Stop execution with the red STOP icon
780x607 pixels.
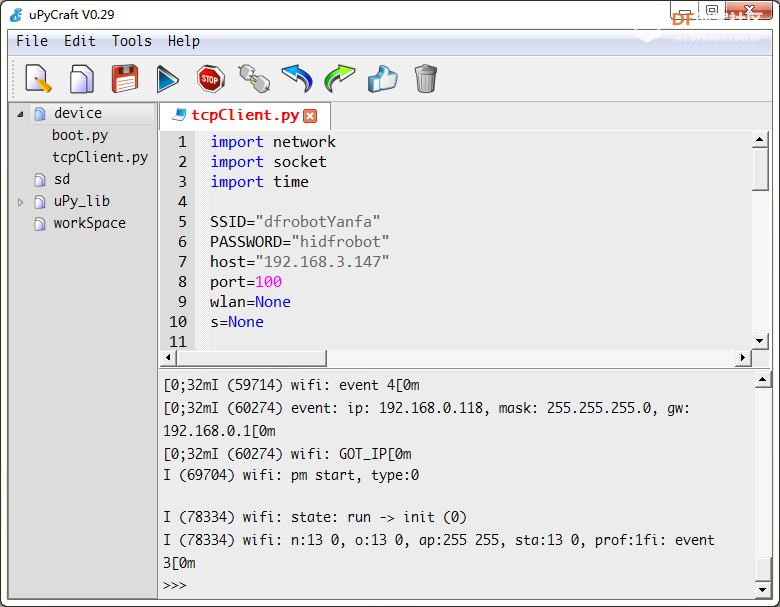click(210, 79)
